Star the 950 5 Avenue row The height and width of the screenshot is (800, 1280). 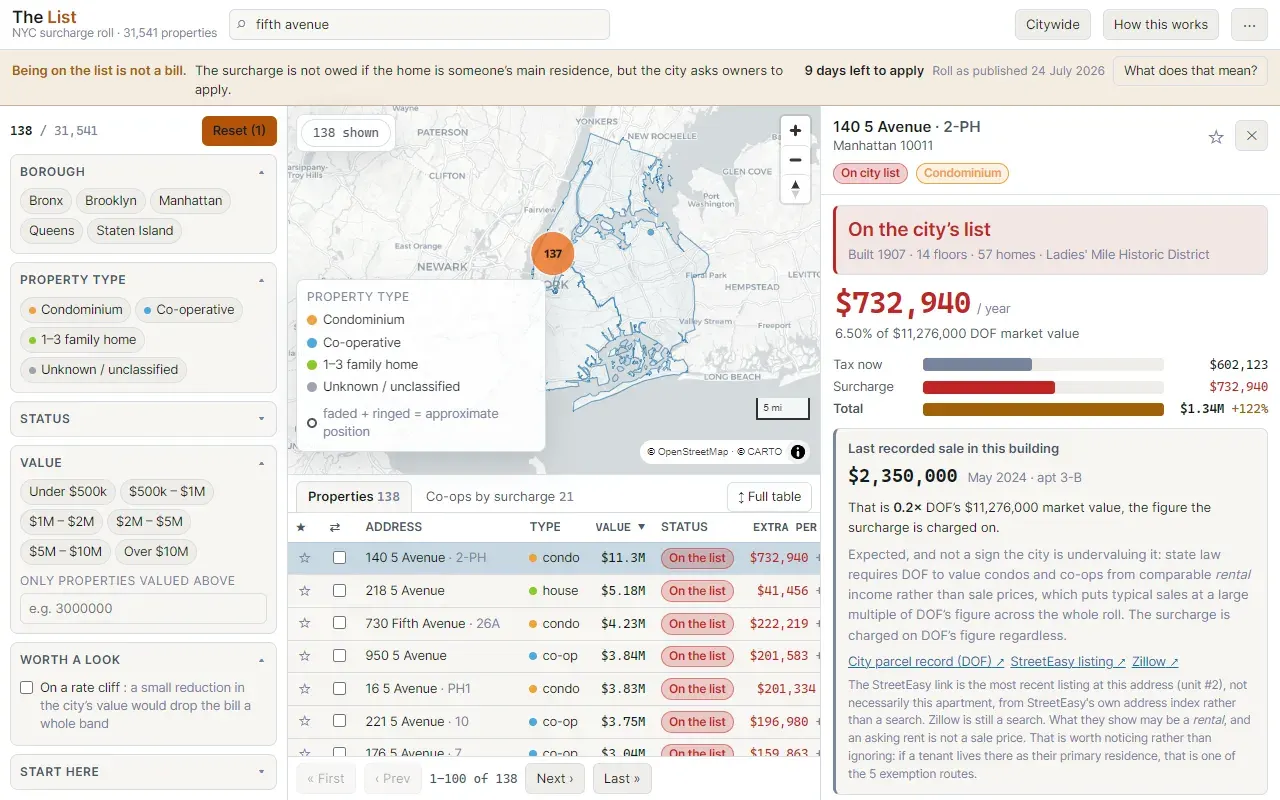pos(305,656)
